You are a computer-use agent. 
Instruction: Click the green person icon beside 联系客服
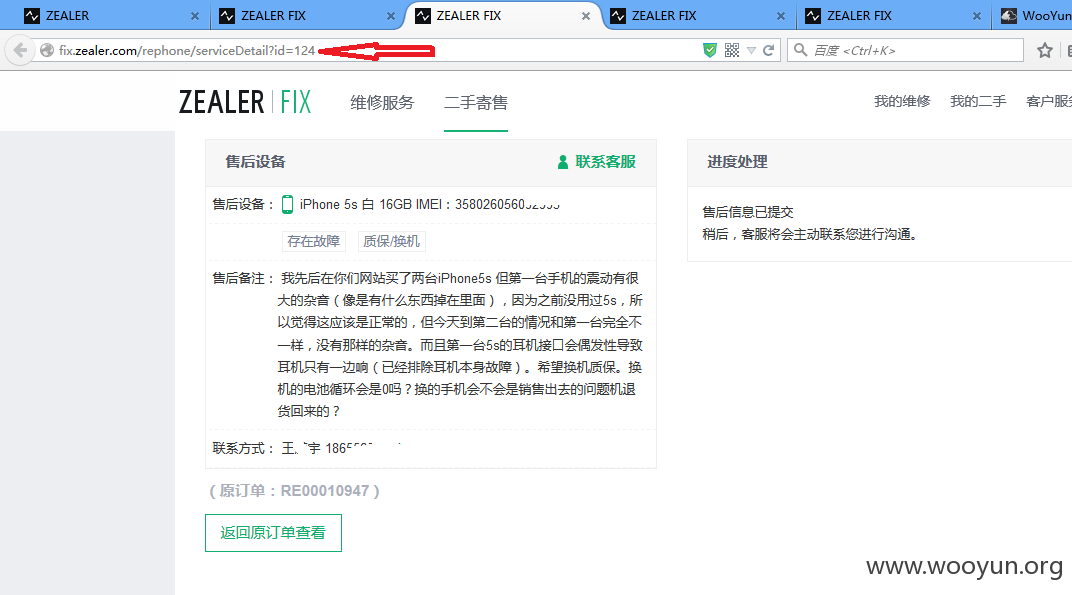pyautogui.click(x=563, y=162)
